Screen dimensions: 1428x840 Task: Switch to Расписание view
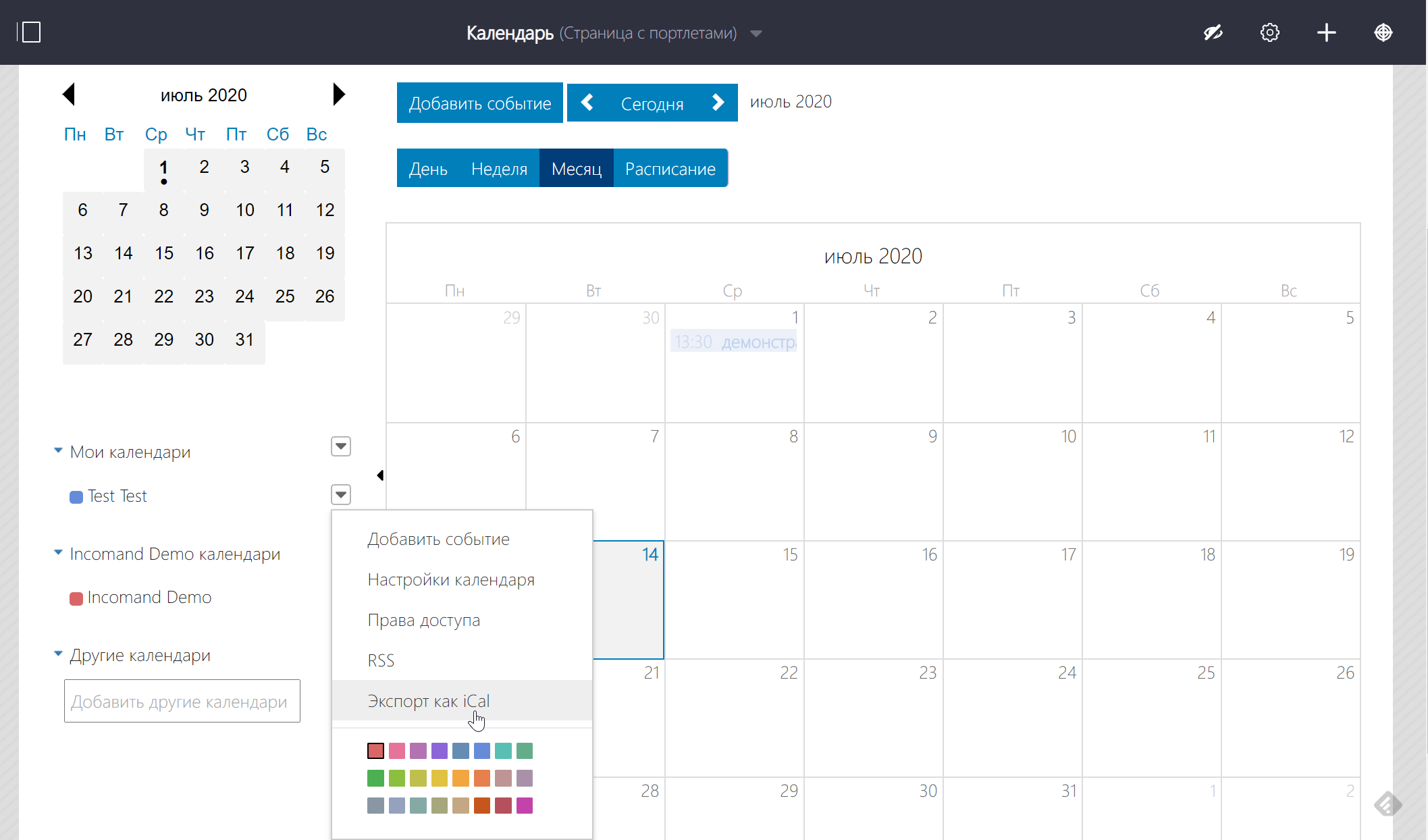coord(670,168)
